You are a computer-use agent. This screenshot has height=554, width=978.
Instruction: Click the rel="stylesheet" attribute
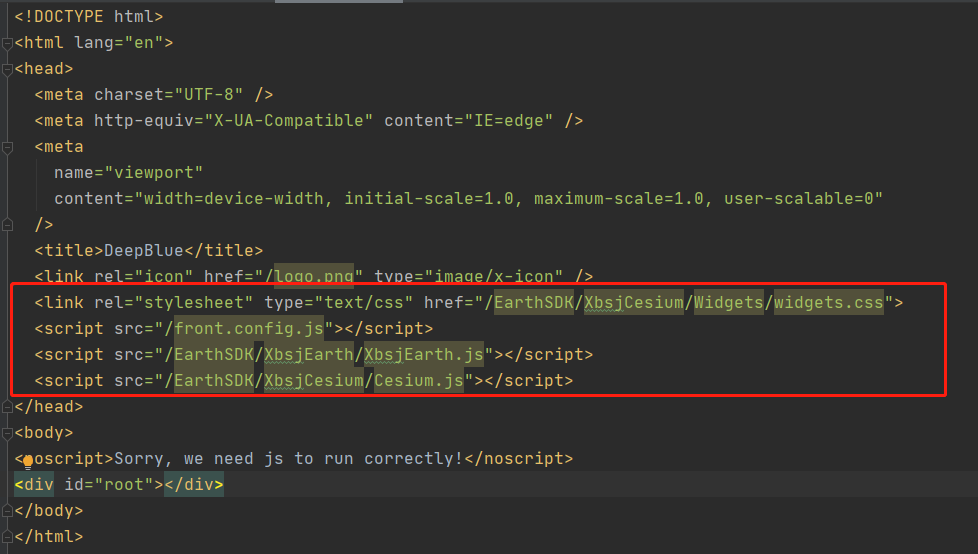coord(173,303)
